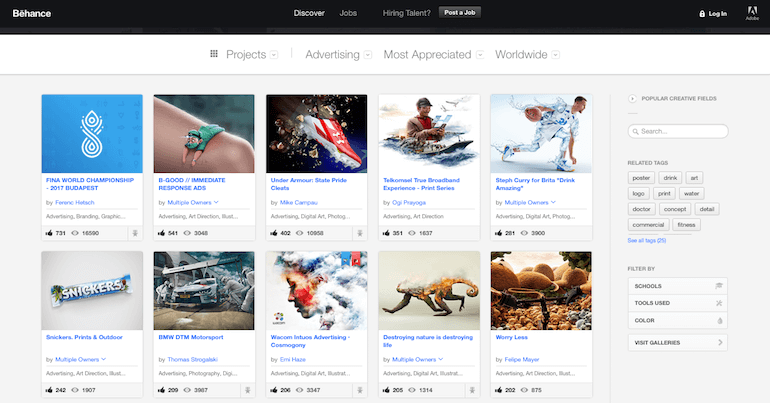Image resolution: width=770 pixels, height=403 pixels.
Task: Select the Tools Used filter
Action: click(x=677, y=303)
